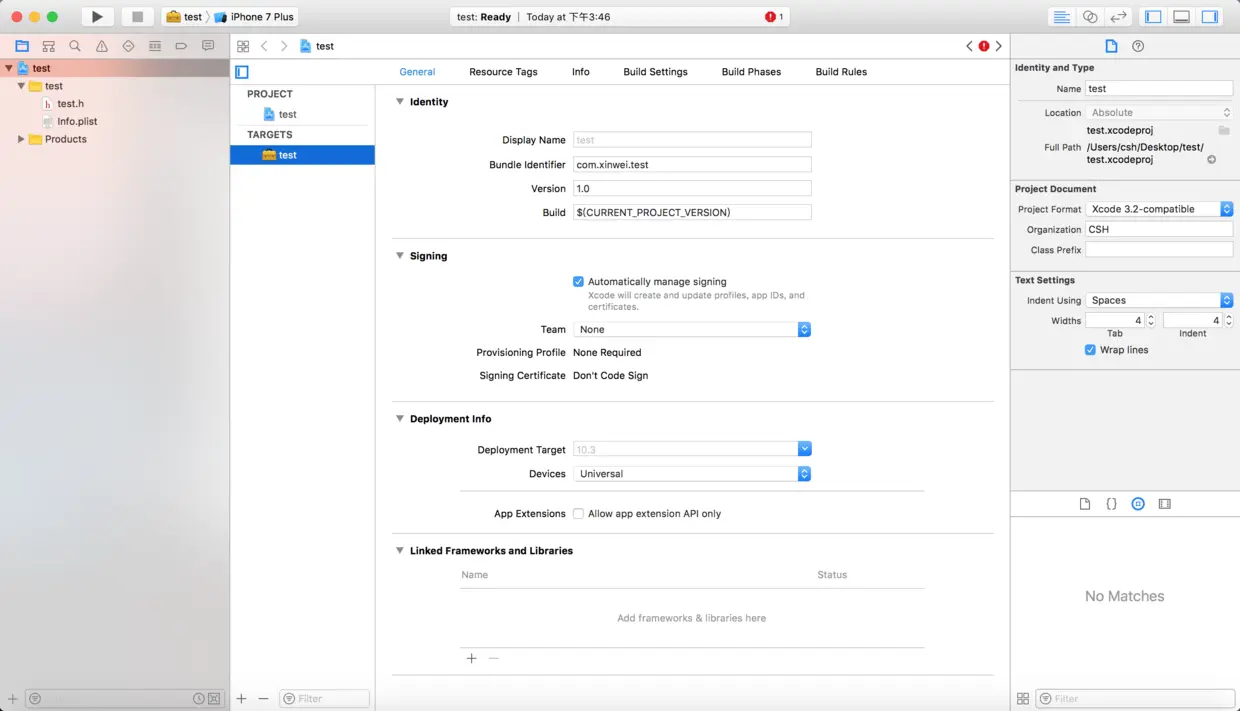Show the Standard editor
This screenshot has height=711, width=1240.
click(x=1062, y=17)
